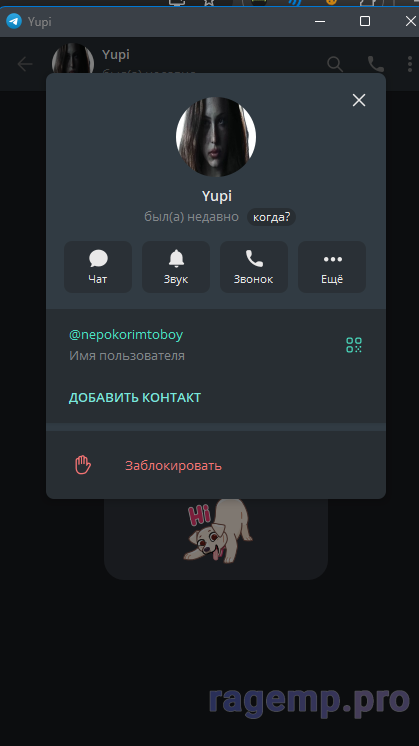The height and width of the screenshot is (746, 419).
Task: Open the Ещё three-dots options
Action: pos(332,267)
